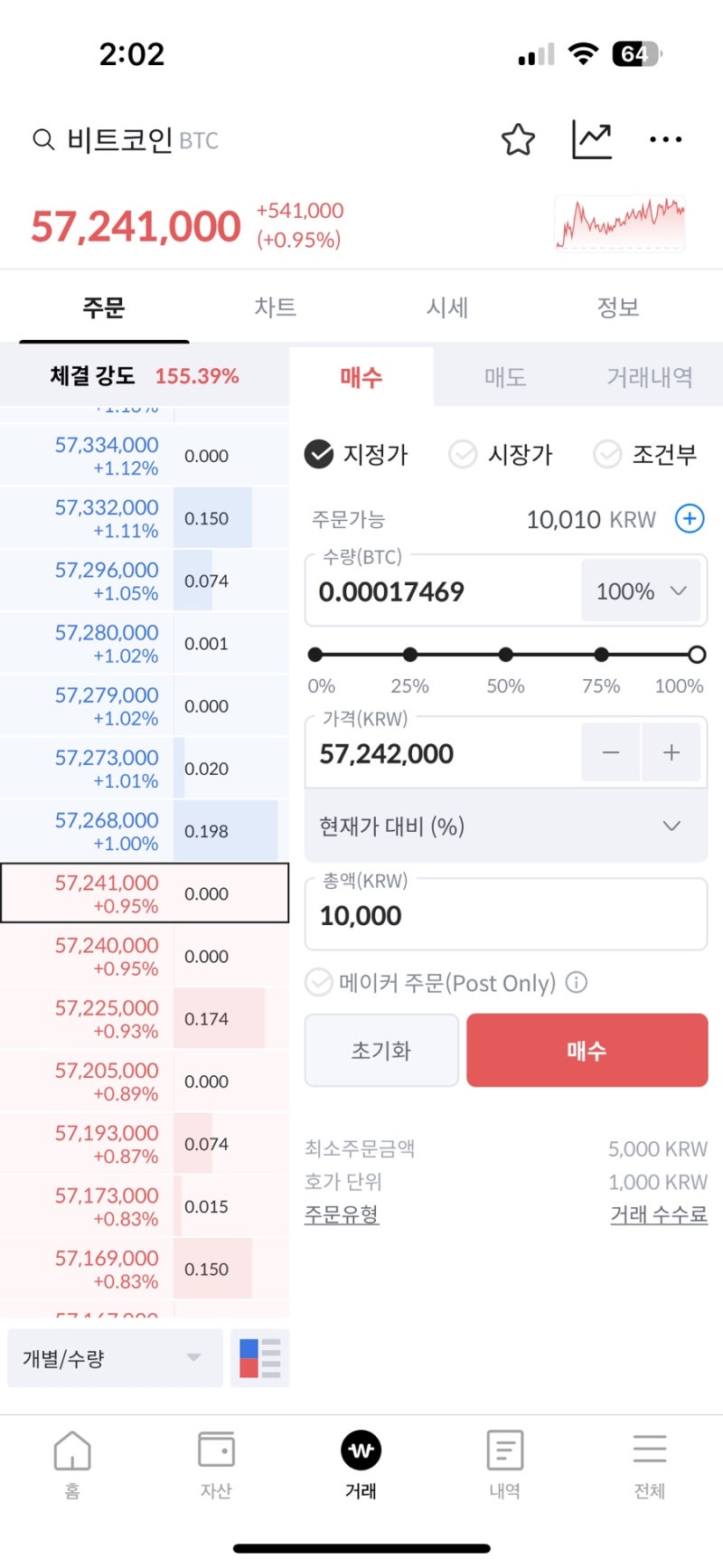Open the 100% quantity percentage dropdown
The width and height of the screenshot is (723, 1568).
(641, 591)
